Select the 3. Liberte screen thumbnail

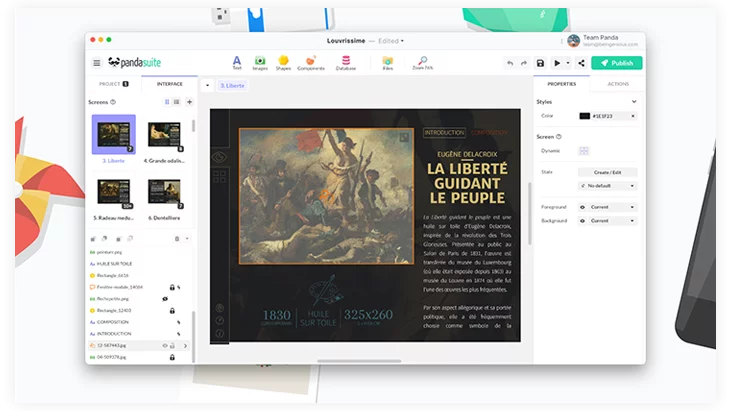coord(114,135)
